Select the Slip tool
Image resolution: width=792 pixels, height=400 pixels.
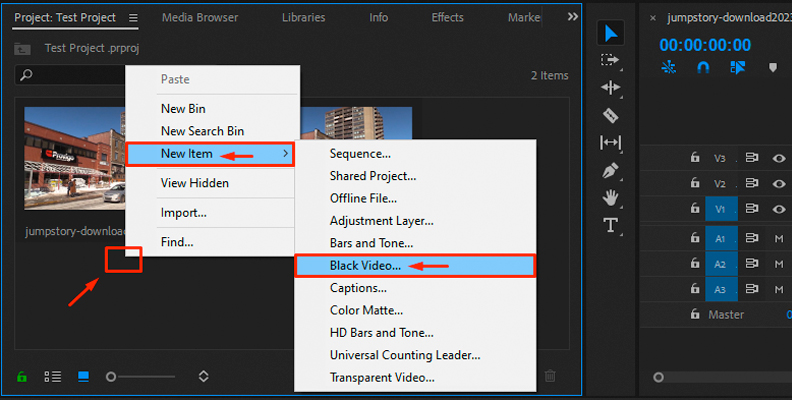tap(611, 143)
